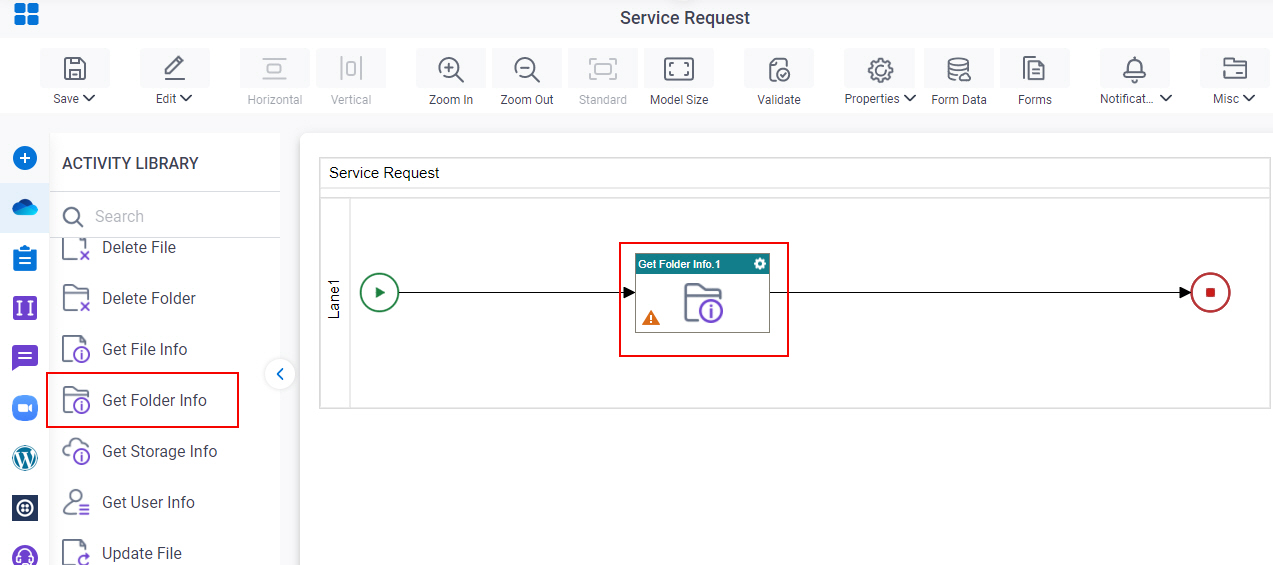The height and width of the screenshot is (565, 1273).
Task: Click the ACTIVITY LIBRARY heading
Action: click(x=130, y=163)
